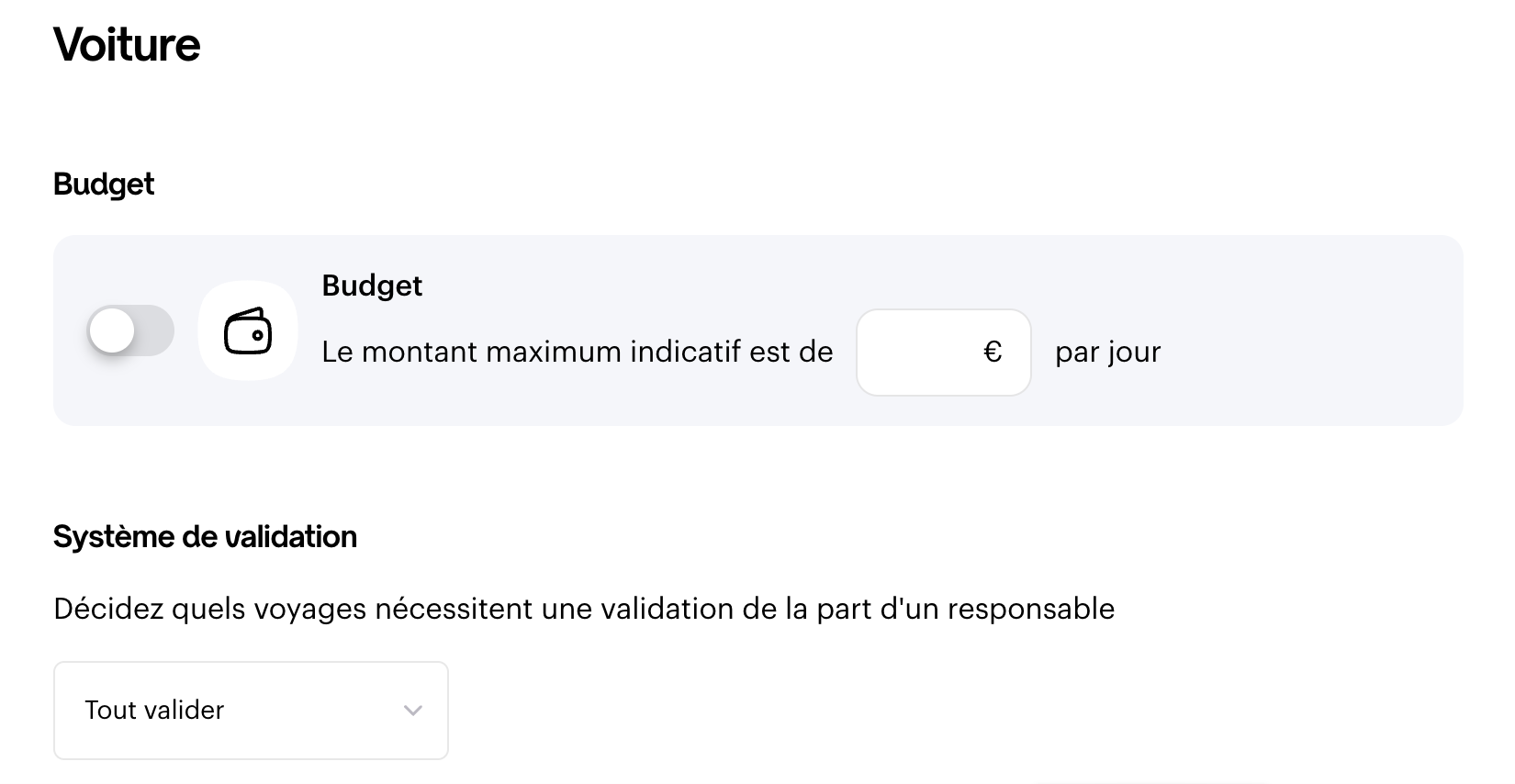
Task: Click the "par jour" label
Action: pyautogui.click(x=1108, y=353)
